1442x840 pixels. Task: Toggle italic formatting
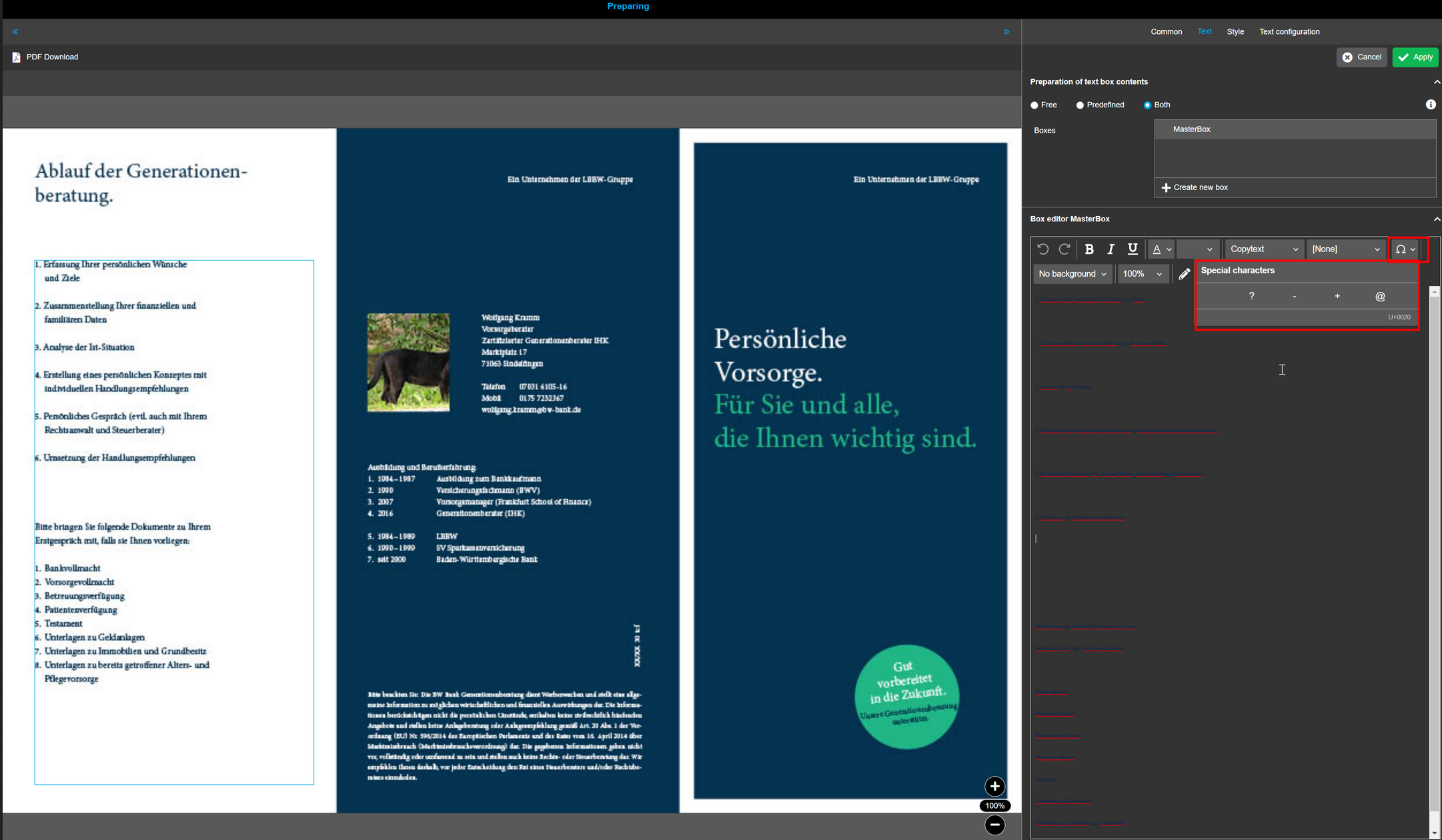click(1111, 249)
